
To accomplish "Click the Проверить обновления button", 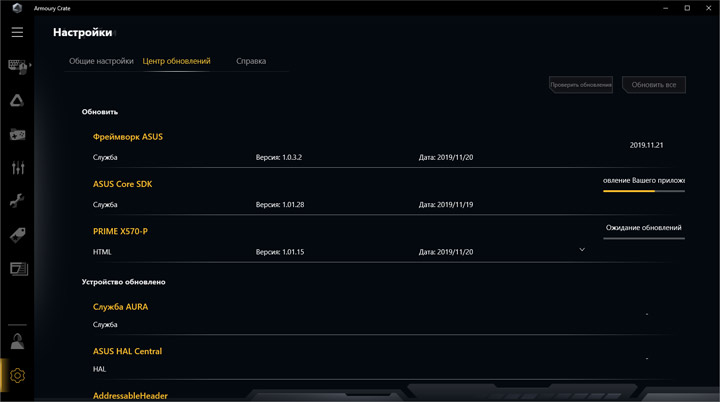I will point(581,85).
